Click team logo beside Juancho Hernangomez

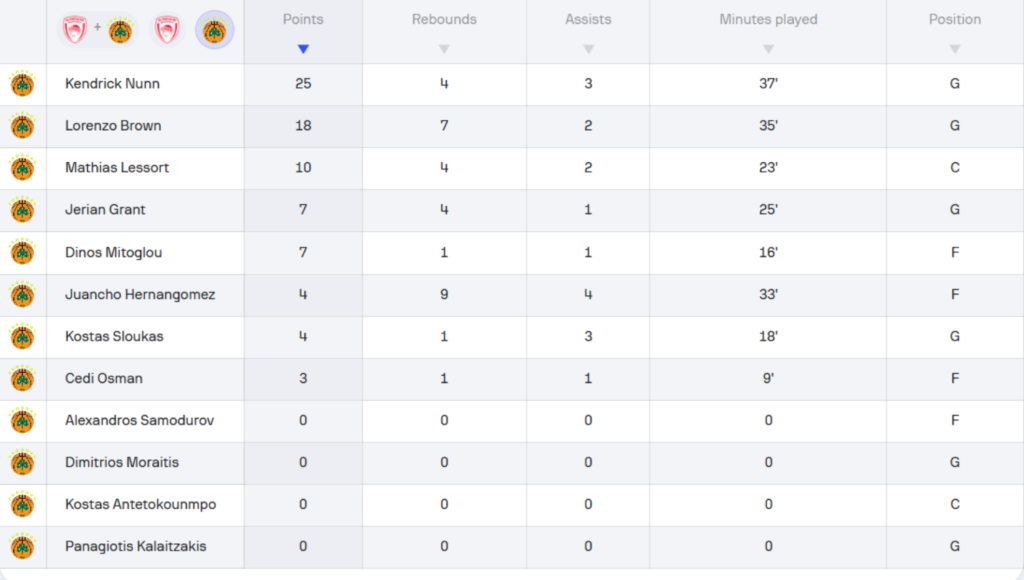tap(22, 294)
